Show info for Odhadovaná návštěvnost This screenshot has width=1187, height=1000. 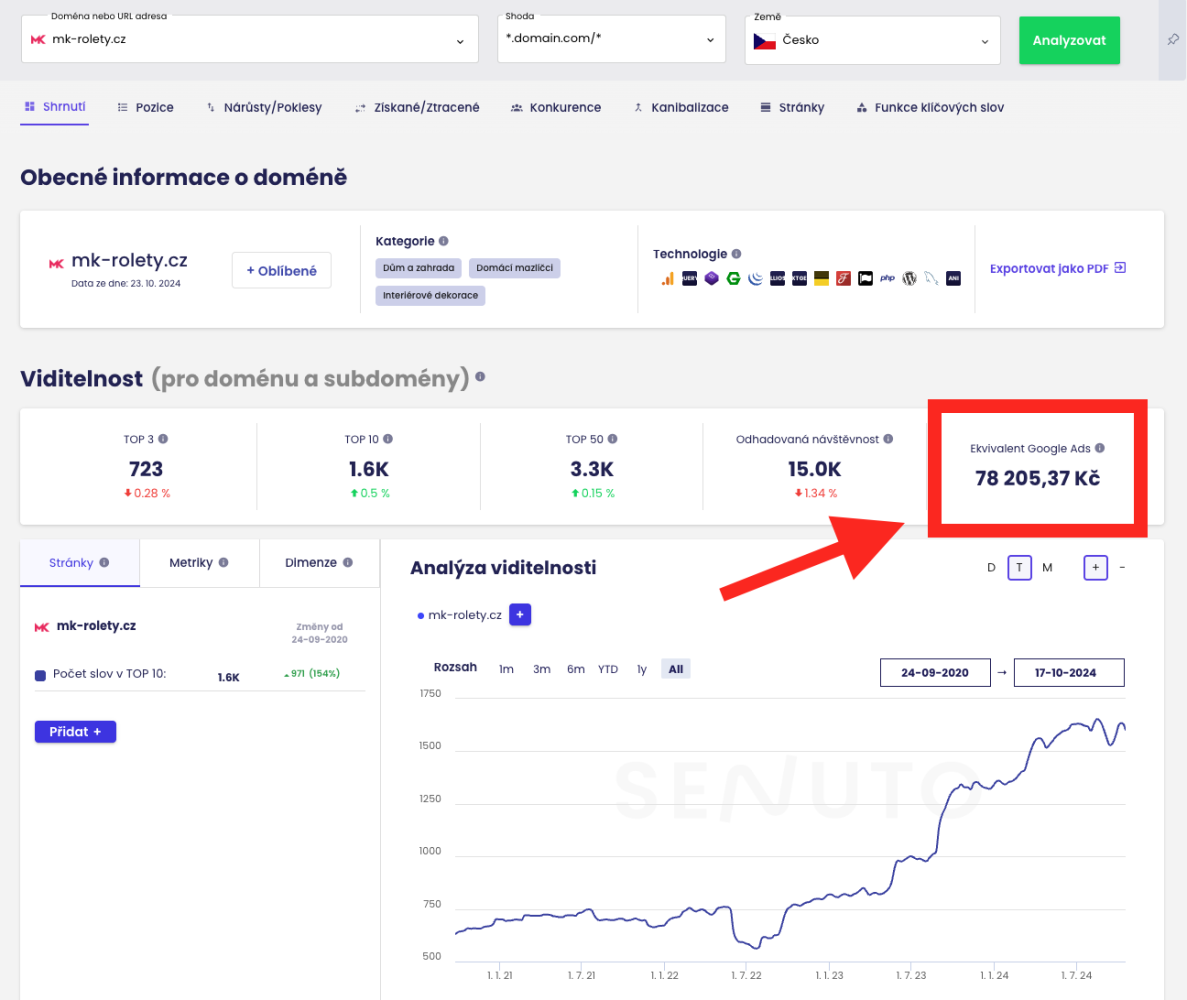(888, 439)
